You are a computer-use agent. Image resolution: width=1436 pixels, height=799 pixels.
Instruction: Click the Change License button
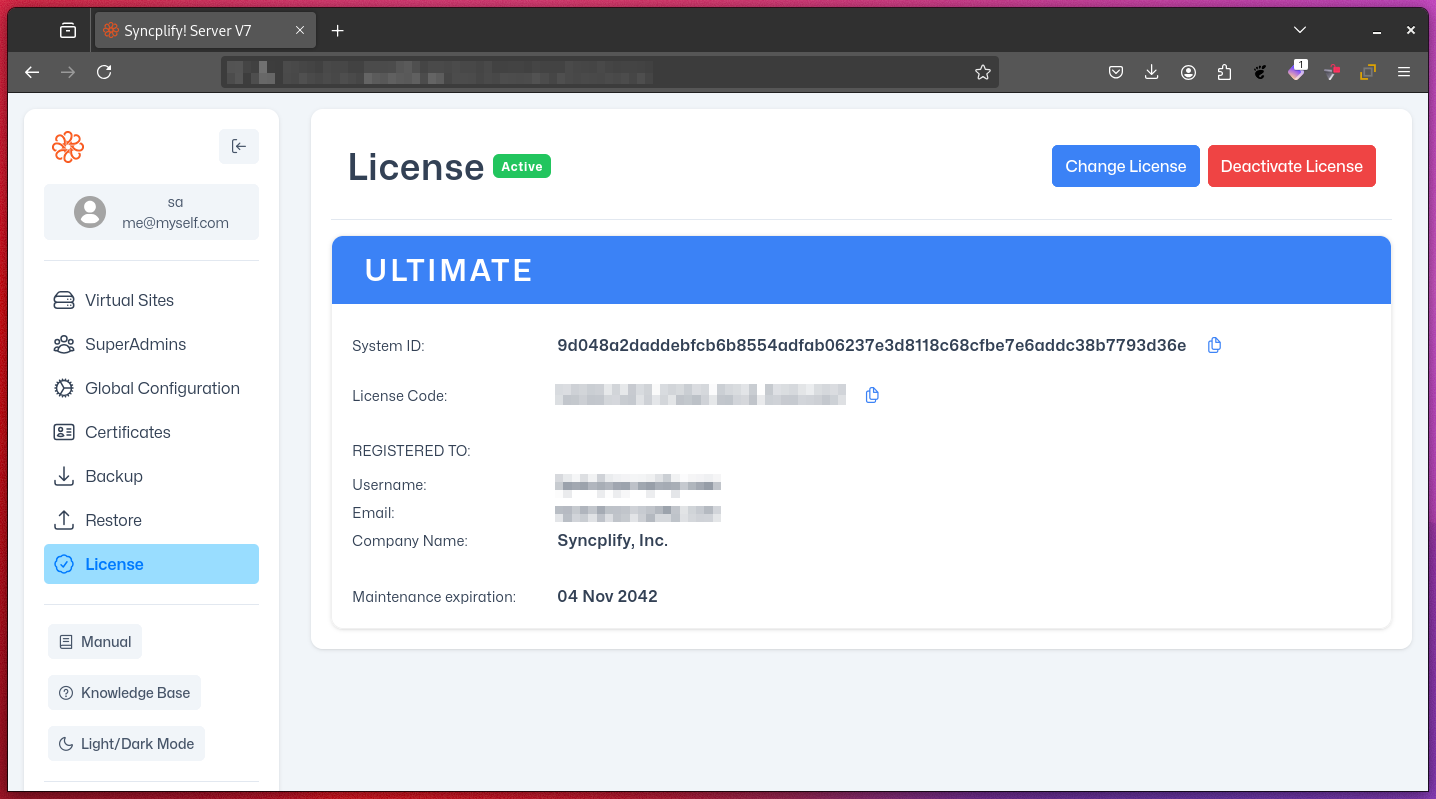click(x=1125, y=166)
